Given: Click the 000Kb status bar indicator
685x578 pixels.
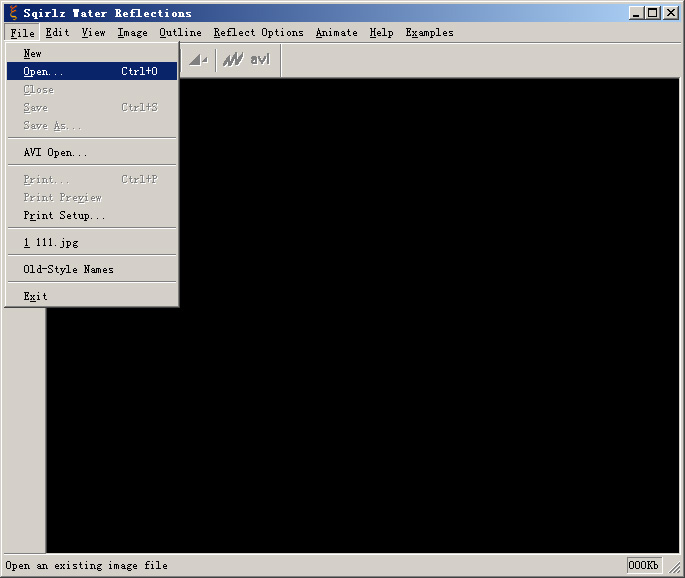Looking at the screenshot, I should point(644,565).
